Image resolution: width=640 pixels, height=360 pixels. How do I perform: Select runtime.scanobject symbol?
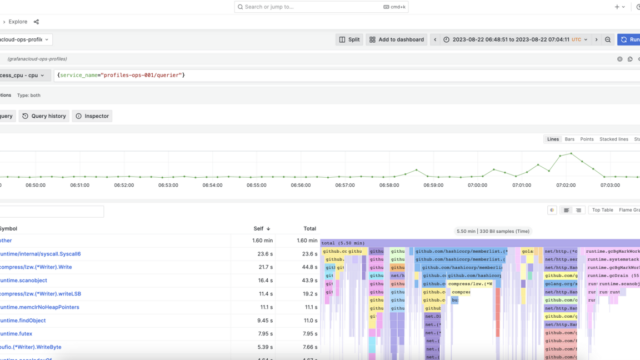point(24,280)
